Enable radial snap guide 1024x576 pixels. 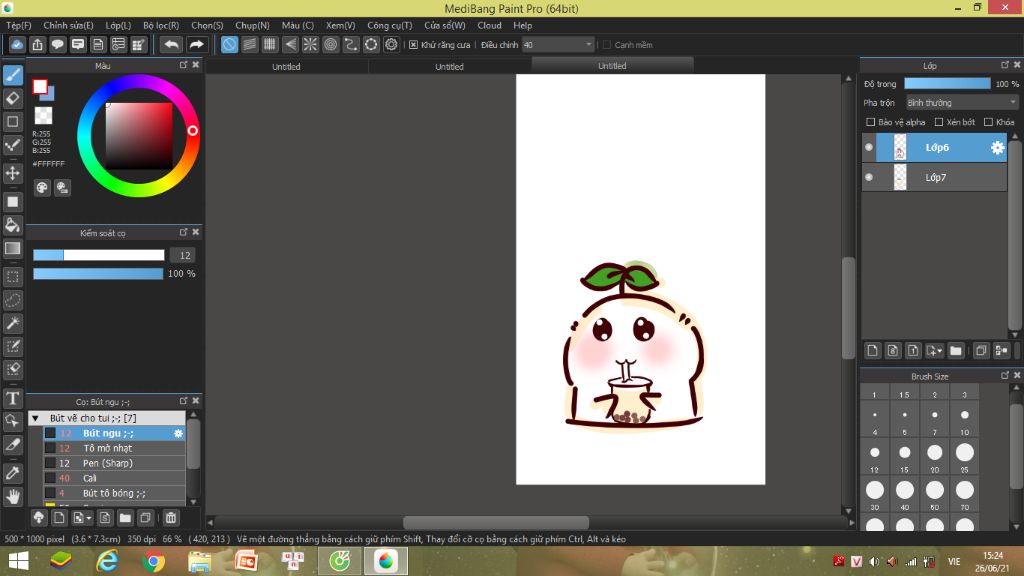pos(310,44)
